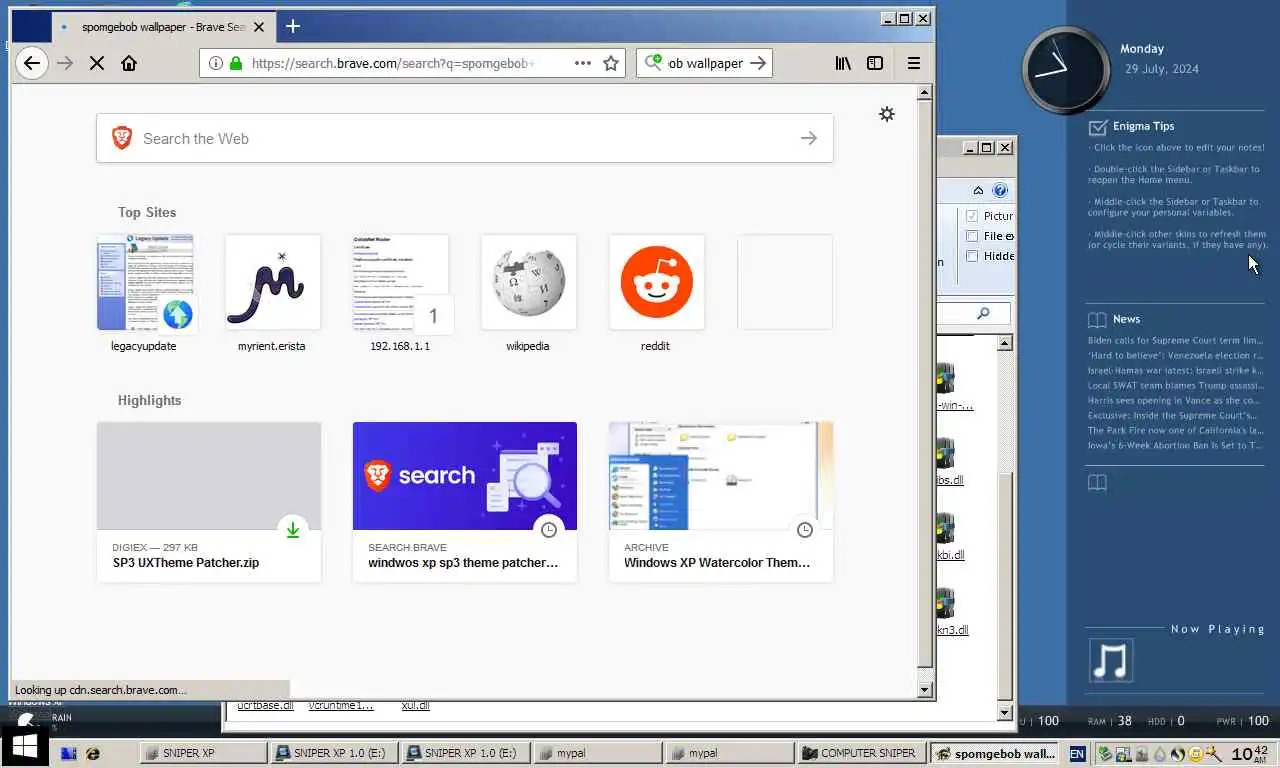Collapse the ribbon chevron in the Explorer window
The height and width of the screenshot is (768, 1280).
978,190
